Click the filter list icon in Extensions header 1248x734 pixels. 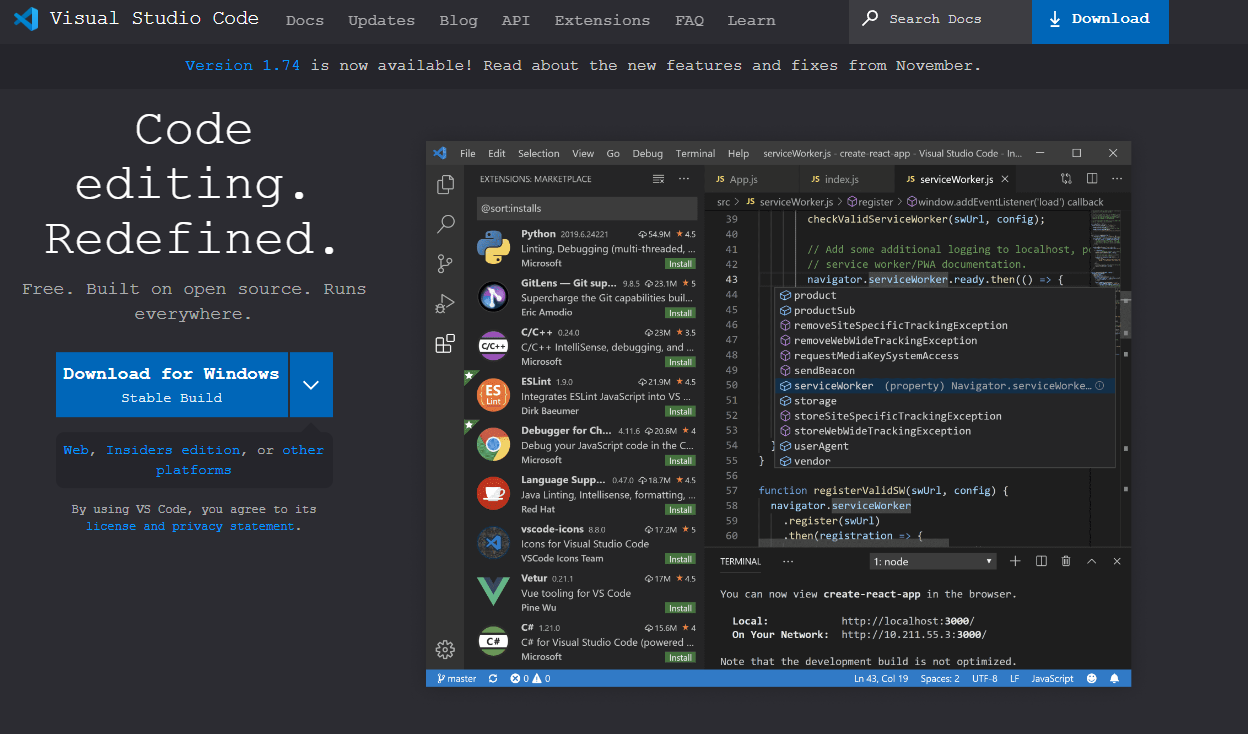pyautogui.click(x=658, y=179)
